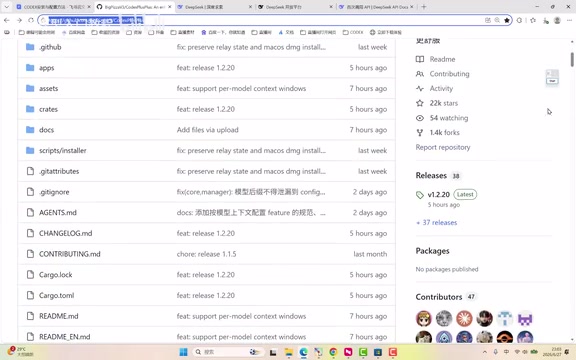Open the docs folder name link
576x360 pixels.
click(46, 130)
